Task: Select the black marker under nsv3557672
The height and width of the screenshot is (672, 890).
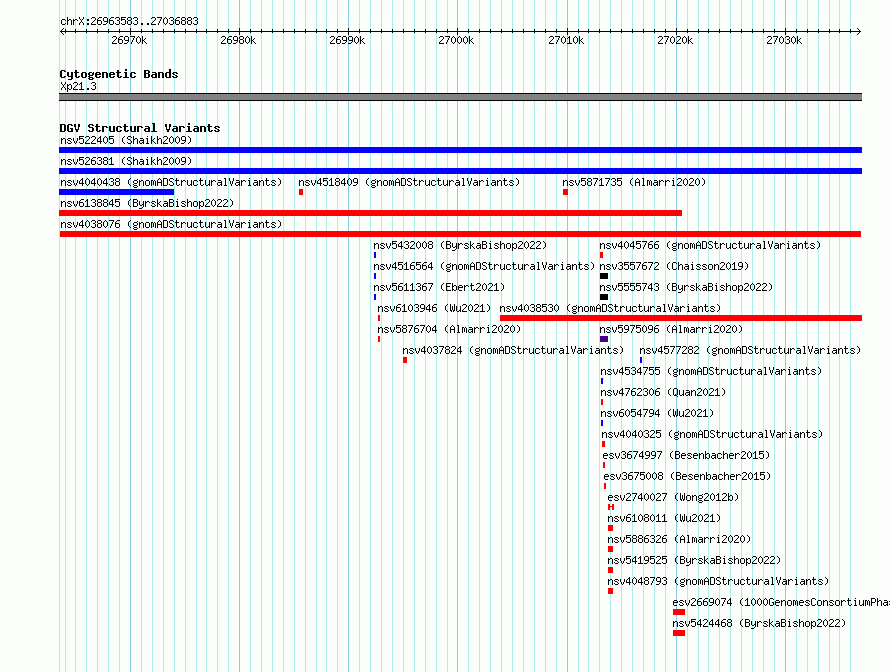Action: 604,276
